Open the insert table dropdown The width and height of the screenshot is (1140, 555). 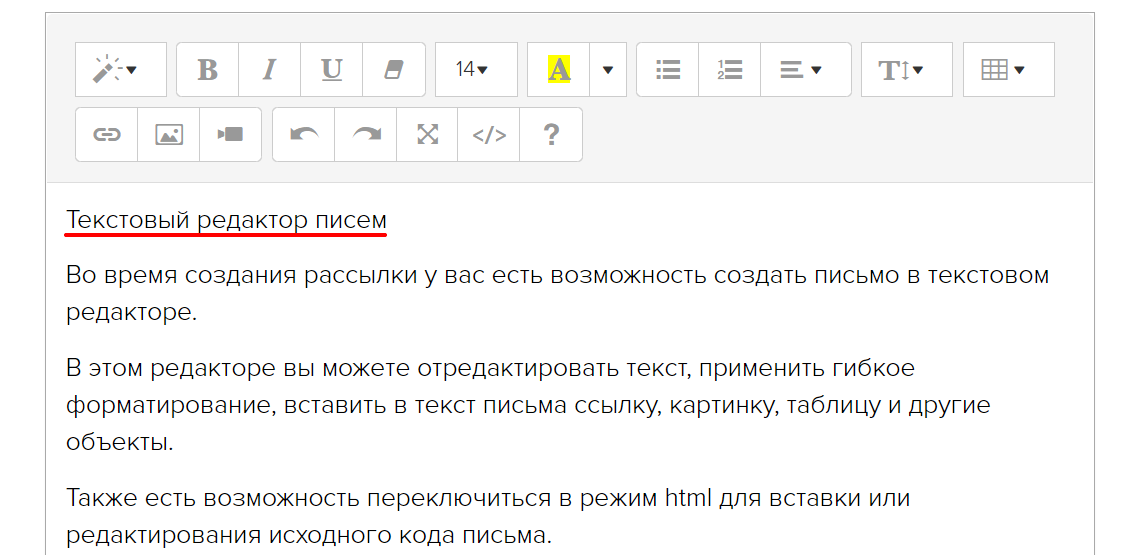pos(1008,70)
